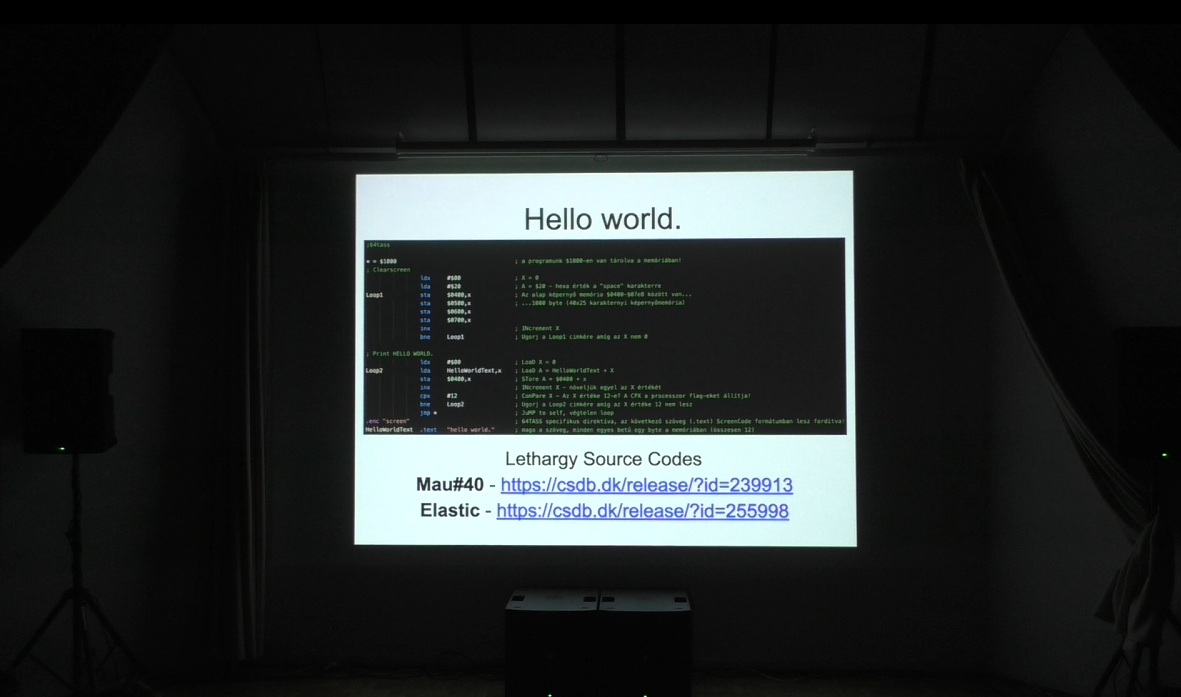This screenshot has height=697, width=1181.
Task: Select the '.enc "screen"' directive
Action: (x=388, y=421)
